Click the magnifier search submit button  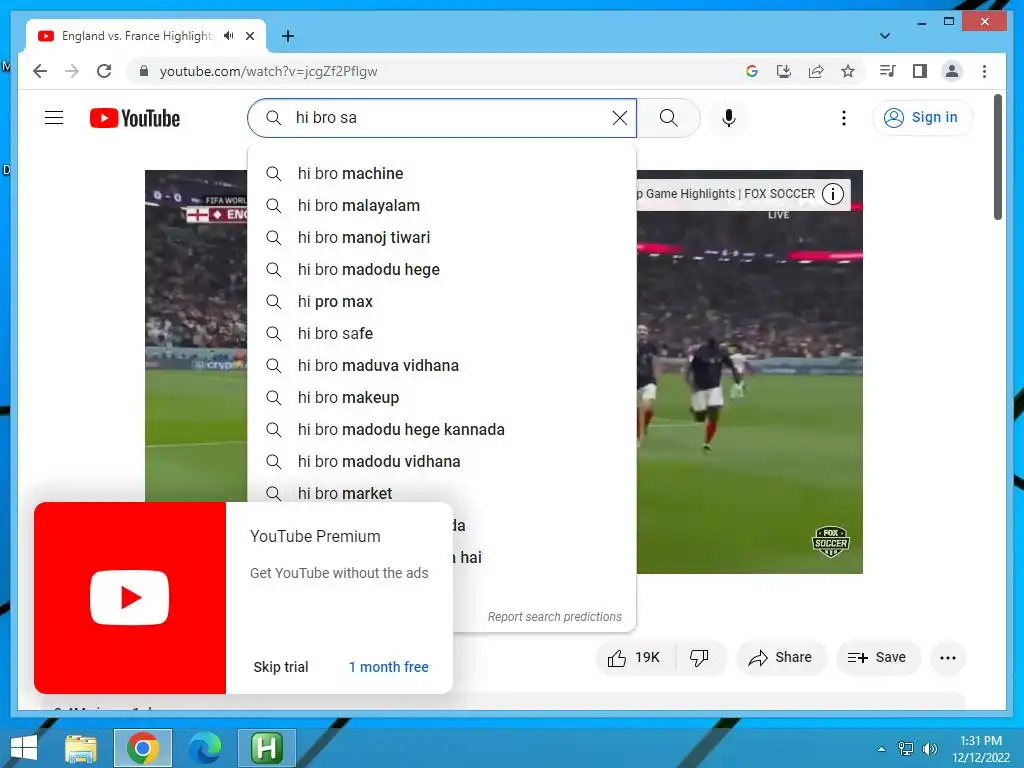(x=668, y=118)
